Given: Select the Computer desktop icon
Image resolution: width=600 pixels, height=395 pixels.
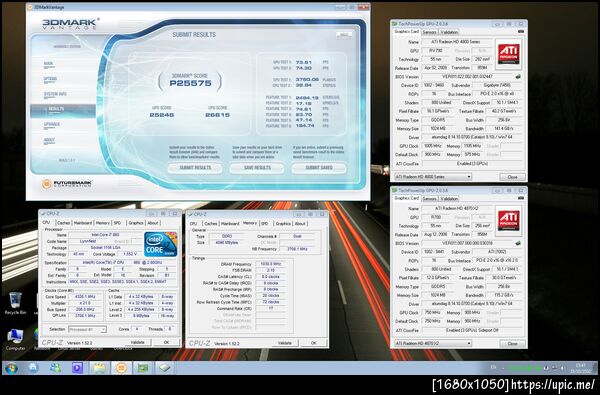Looking at the screenshot, I should pyautogui.click(x=15, y=340).
